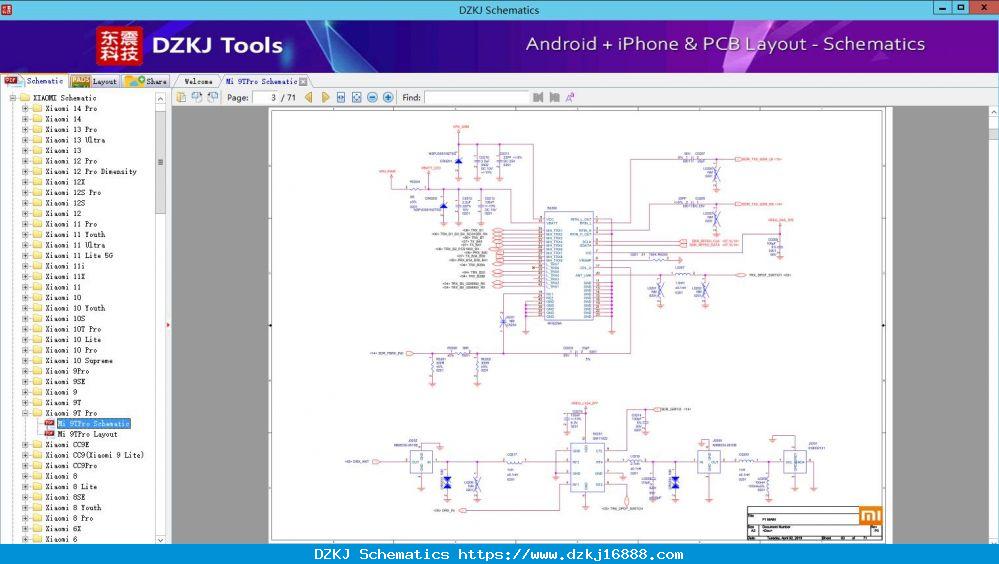Click the fit width icon
999x564 pixels.
[341, 98]
